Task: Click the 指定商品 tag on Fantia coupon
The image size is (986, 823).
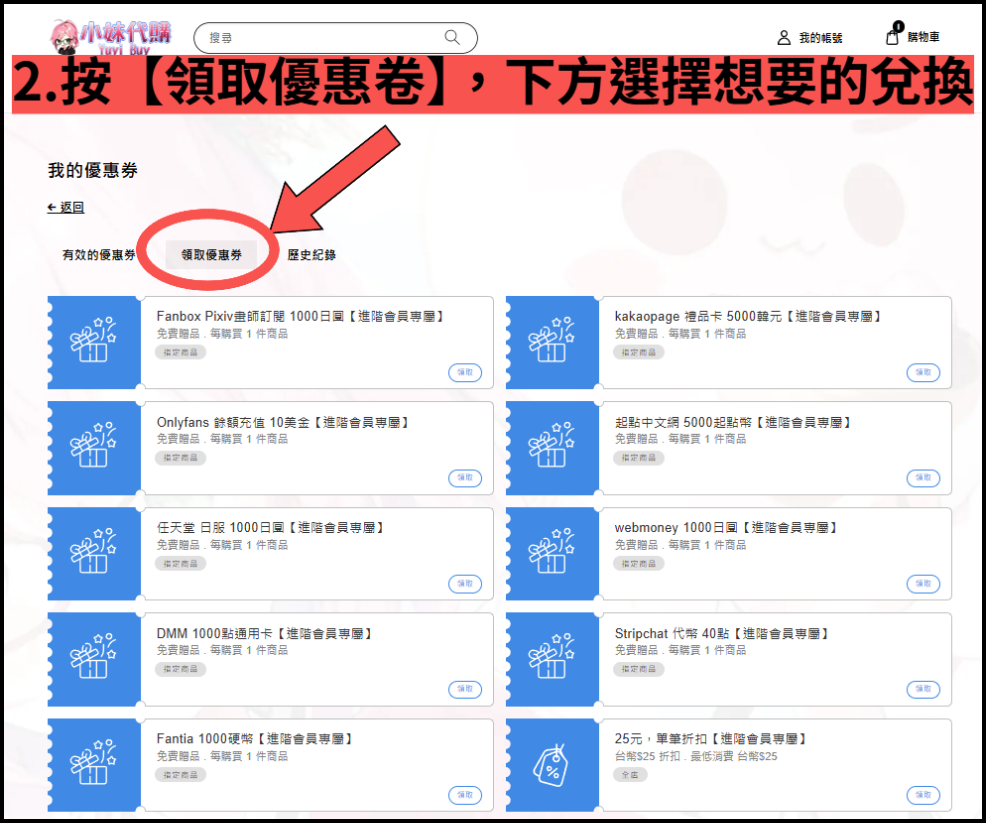Action: pyautogui.click(x=180, y=775)
